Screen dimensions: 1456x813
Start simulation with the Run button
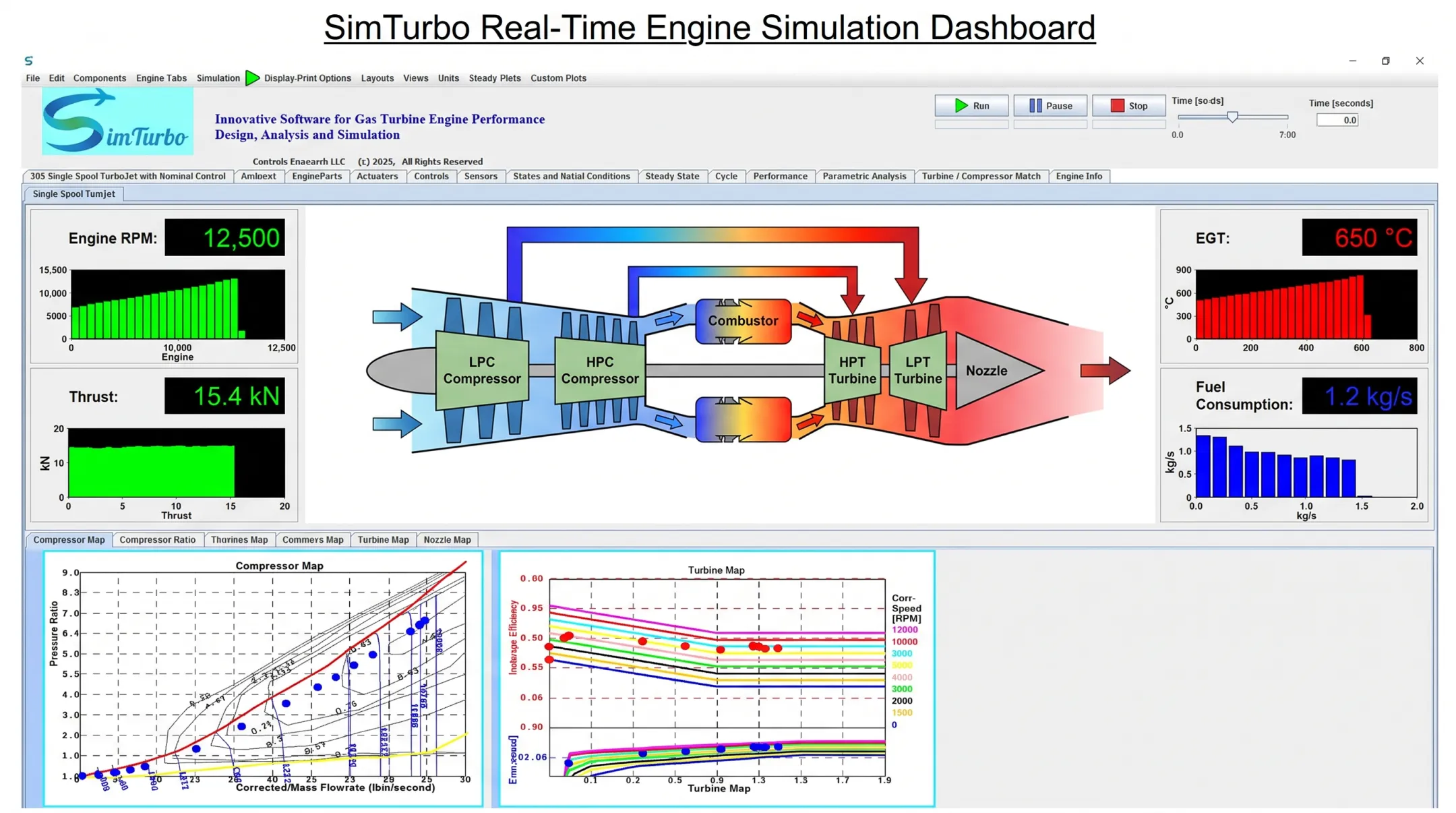click(971, 106)
